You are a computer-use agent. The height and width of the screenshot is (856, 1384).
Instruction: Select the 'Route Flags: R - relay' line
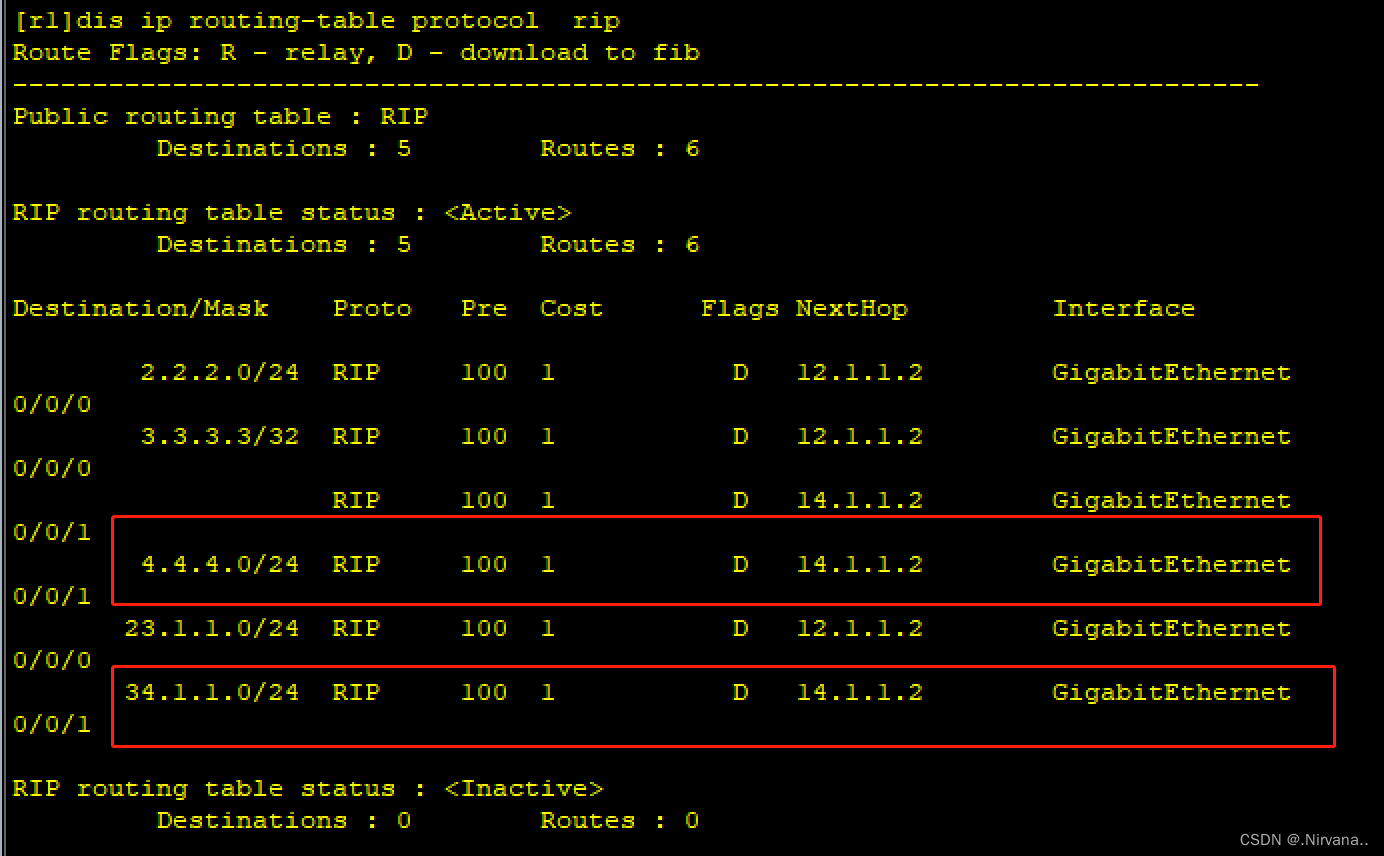(x=356, y=53)
